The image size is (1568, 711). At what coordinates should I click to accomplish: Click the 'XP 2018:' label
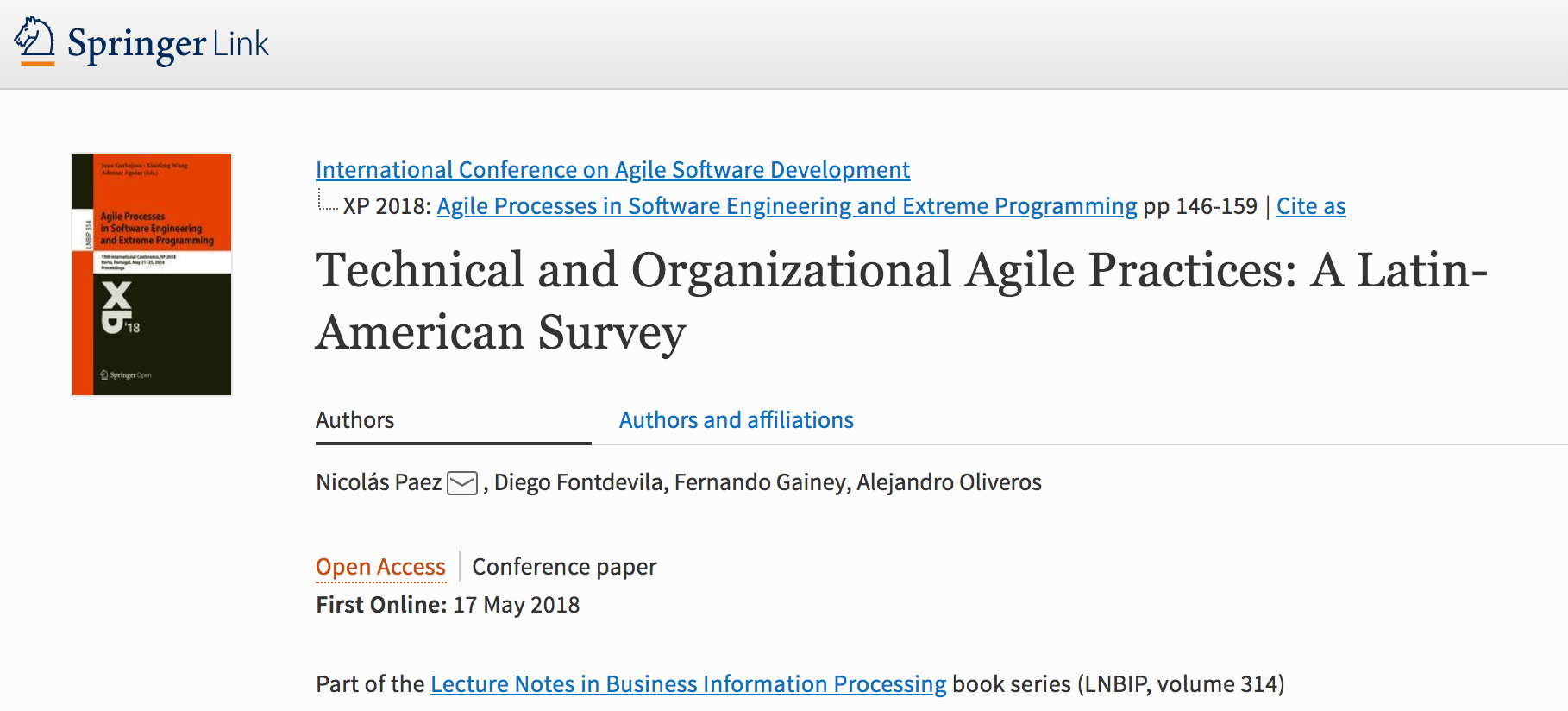pyautogui.click(x=386, y=206)
